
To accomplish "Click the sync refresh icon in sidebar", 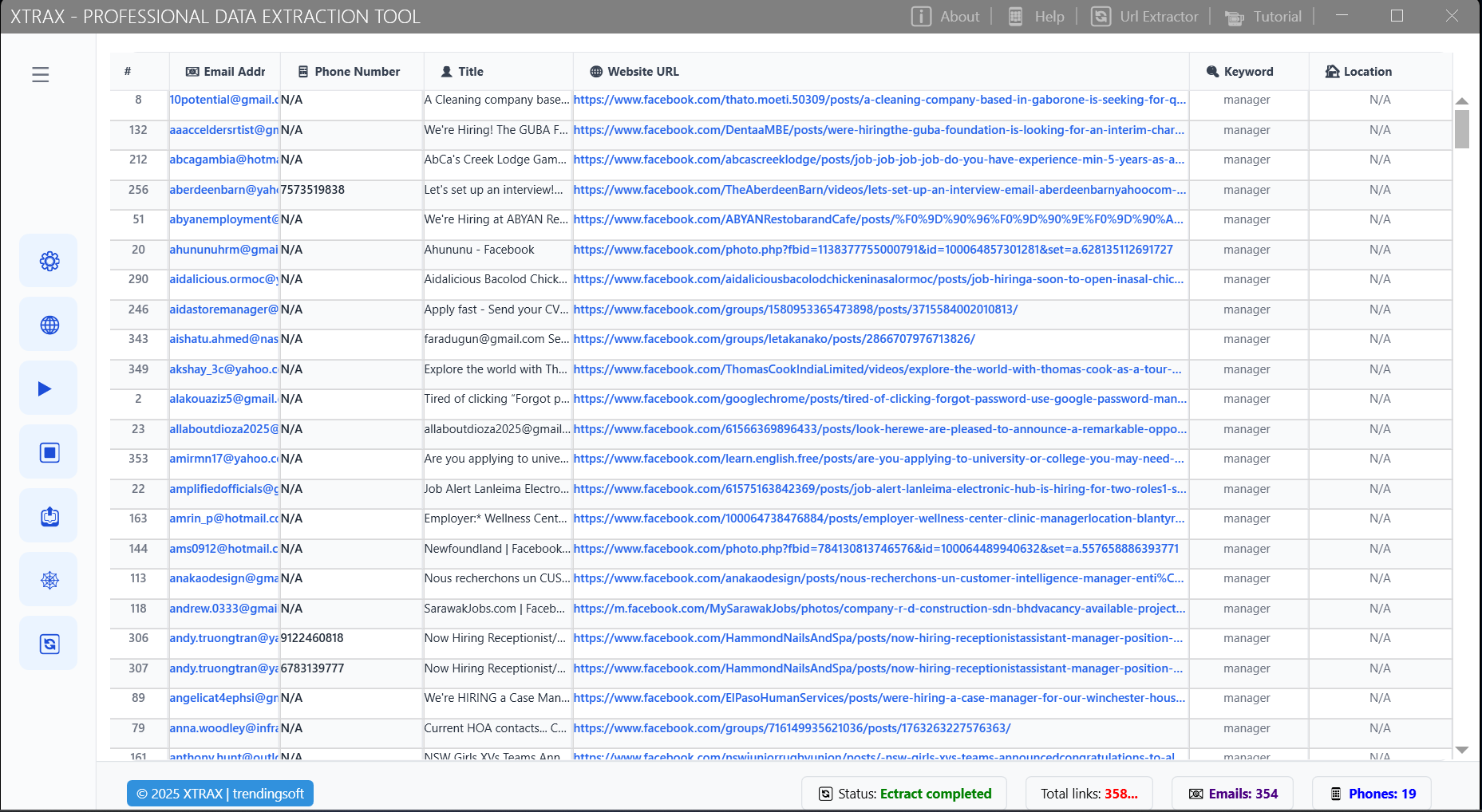I will [x=49, y=643].
